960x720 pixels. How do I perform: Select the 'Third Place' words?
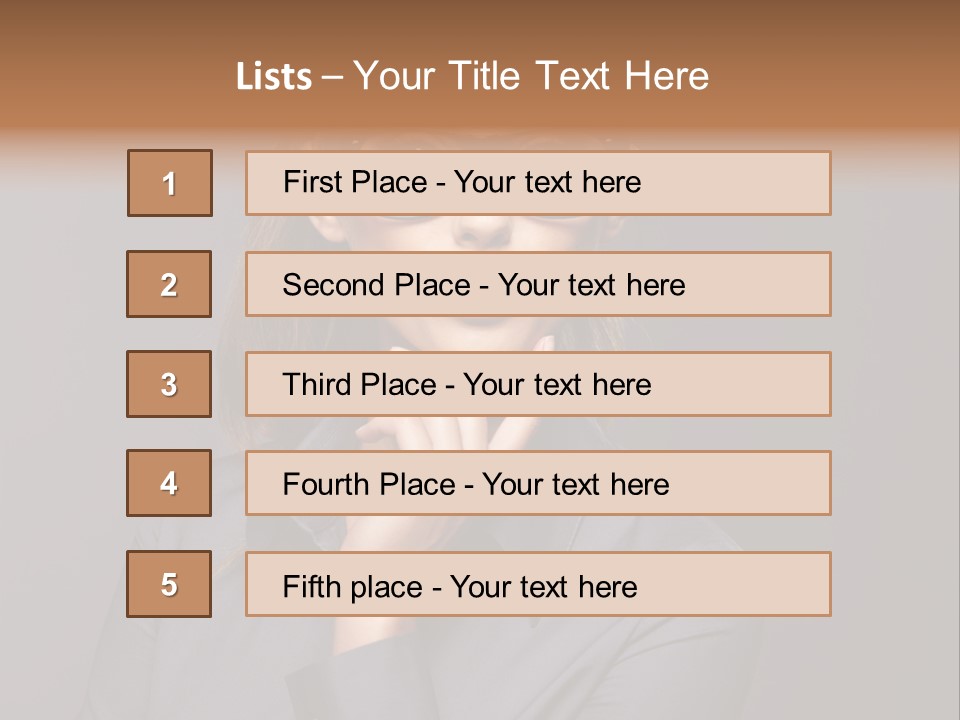(x=359, y=385)
